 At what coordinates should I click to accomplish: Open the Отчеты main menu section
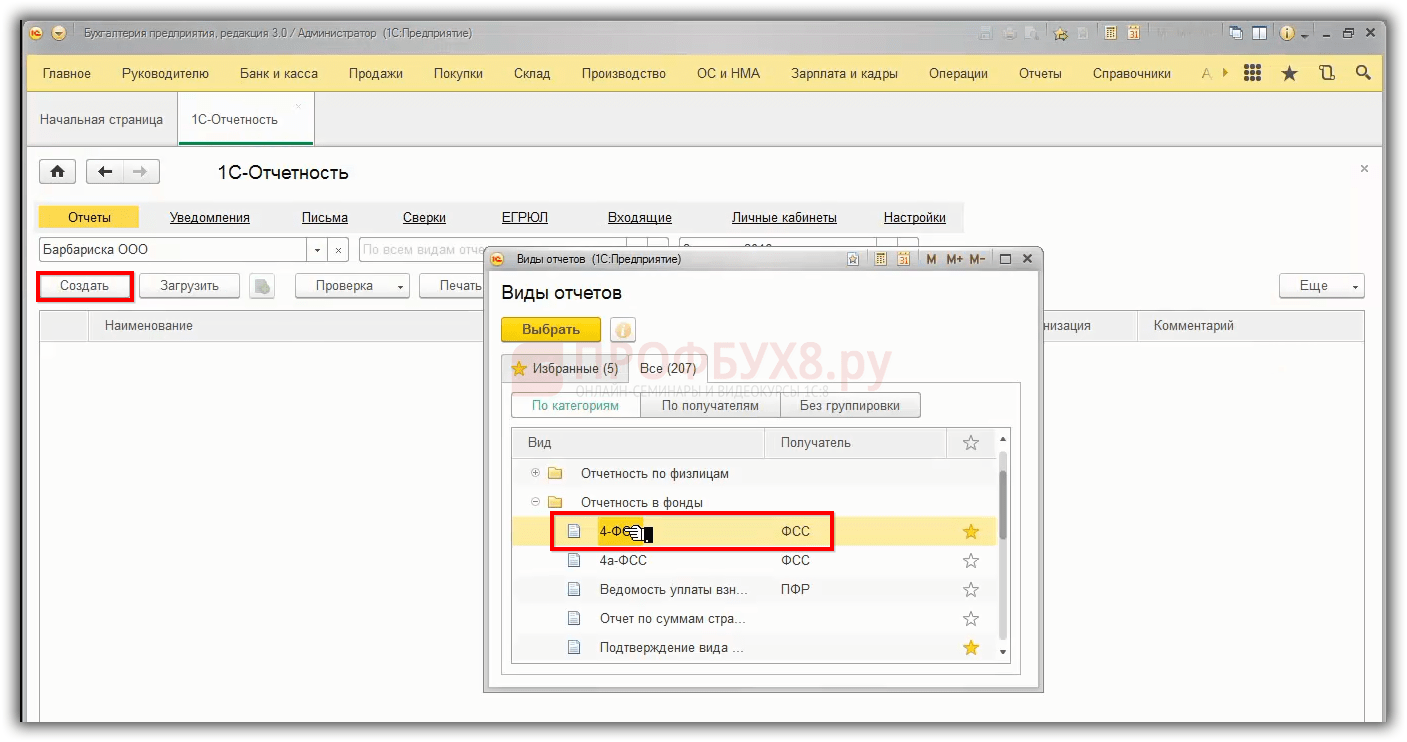tap(1040, 73)
